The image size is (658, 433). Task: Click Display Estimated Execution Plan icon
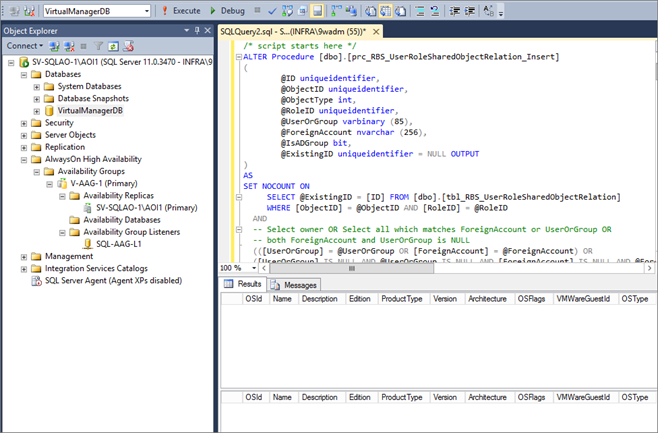[287, 11]
